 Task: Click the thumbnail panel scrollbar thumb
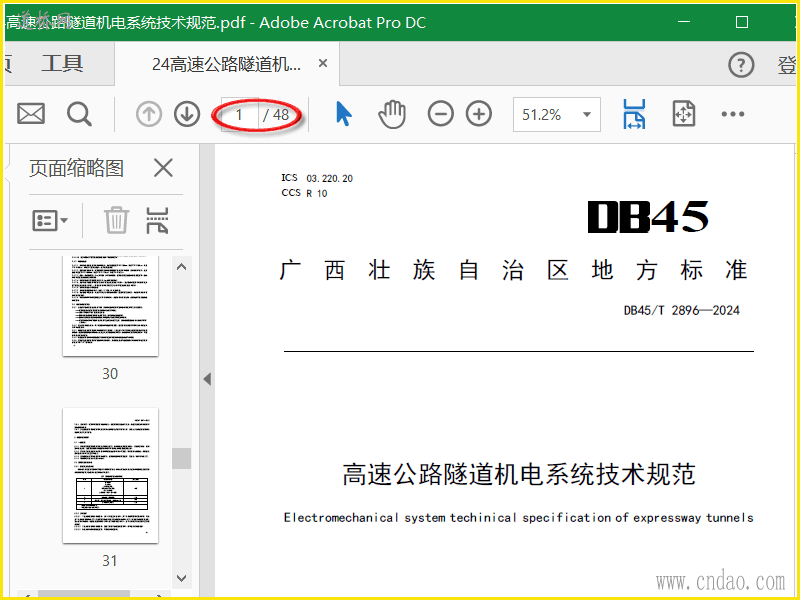pos(182,458)
